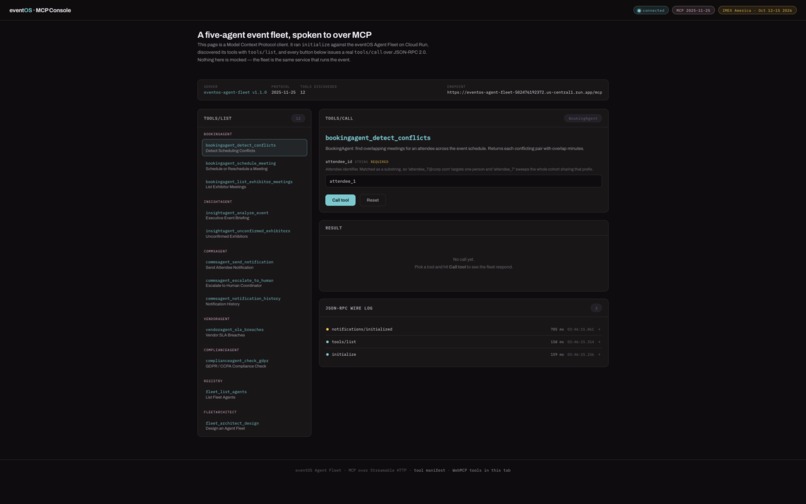Image resolution: width=806 pixels, height=504 pixels.
Task: Select the commsagent_notification_history tool
Action: [x=254, y=301]
